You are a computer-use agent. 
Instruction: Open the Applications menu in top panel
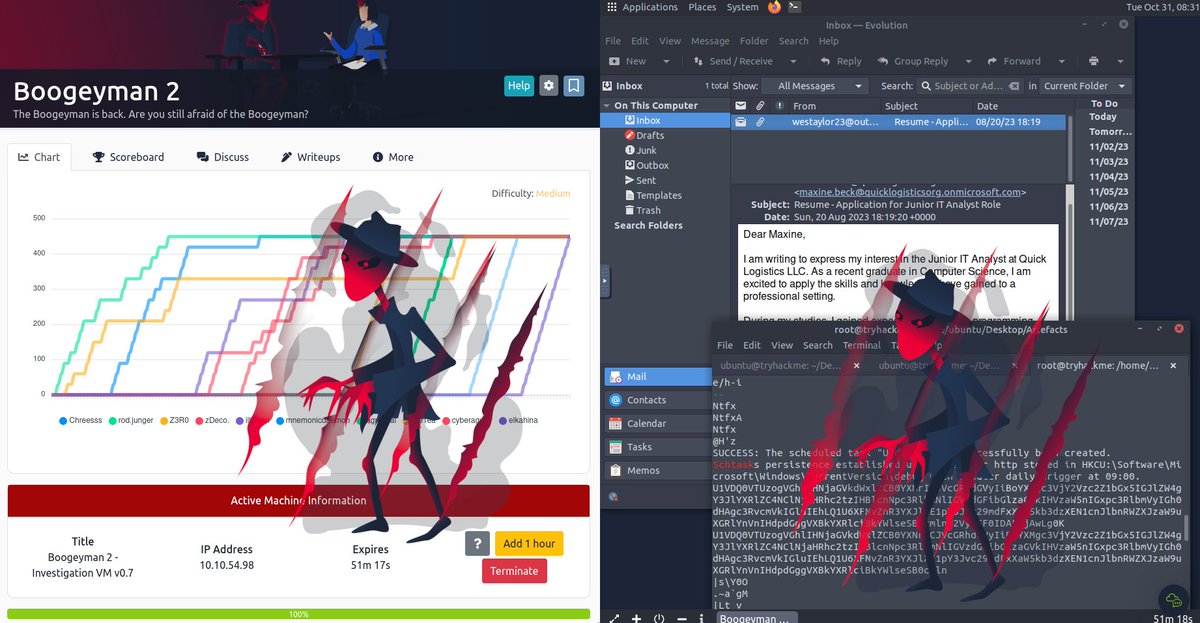pos(642,7)
